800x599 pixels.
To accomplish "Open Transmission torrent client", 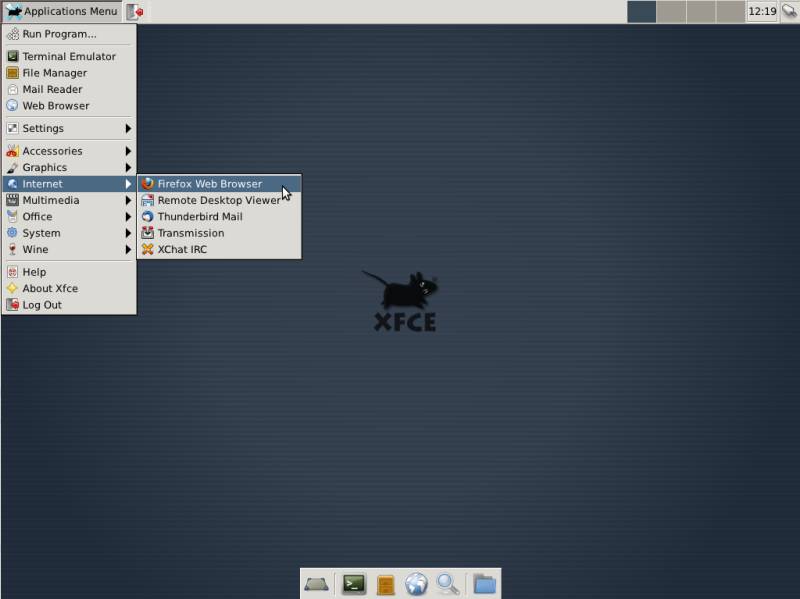I will coord(219,233).
